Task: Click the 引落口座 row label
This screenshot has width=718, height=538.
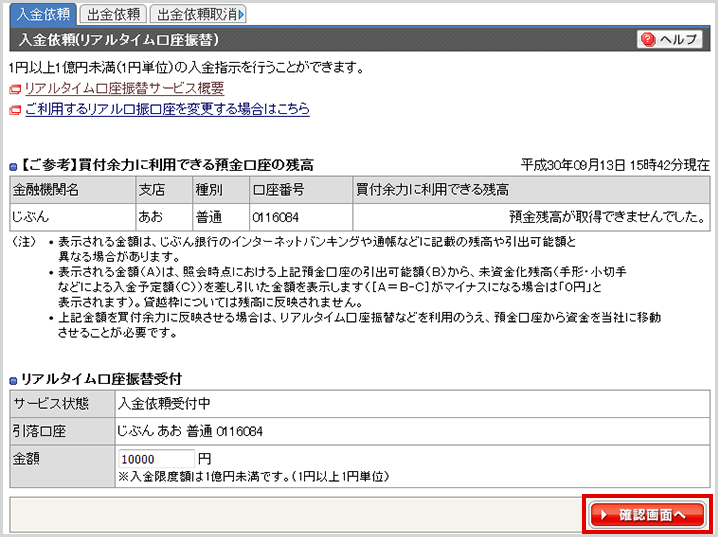Action: pyautogui.click(x=40, y=431)
